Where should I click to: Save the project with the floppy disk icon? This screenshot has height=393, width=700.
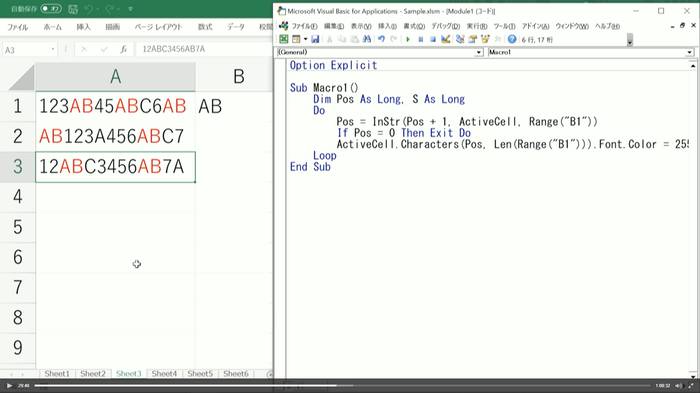(315, 39)
